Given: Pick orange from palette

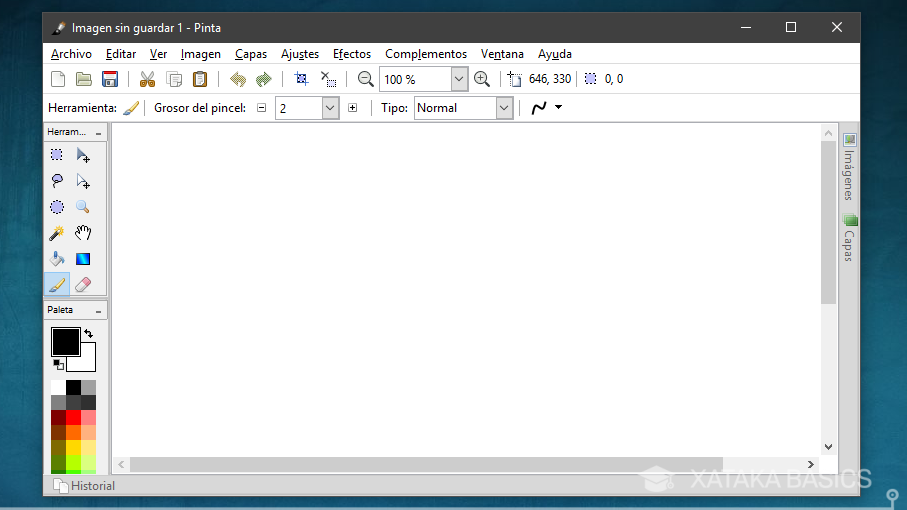Looking at the screenshot, I should click(73, 433).
